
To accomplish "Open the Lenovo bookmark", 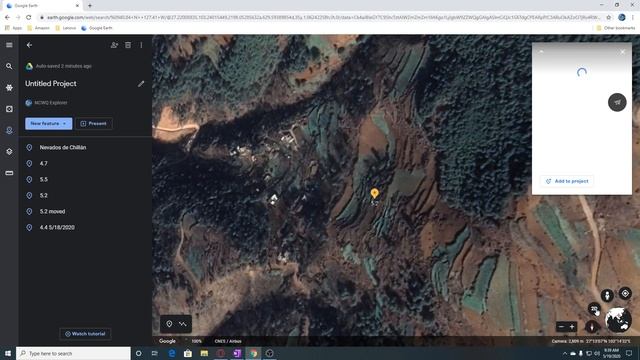I will pos(66,28).
